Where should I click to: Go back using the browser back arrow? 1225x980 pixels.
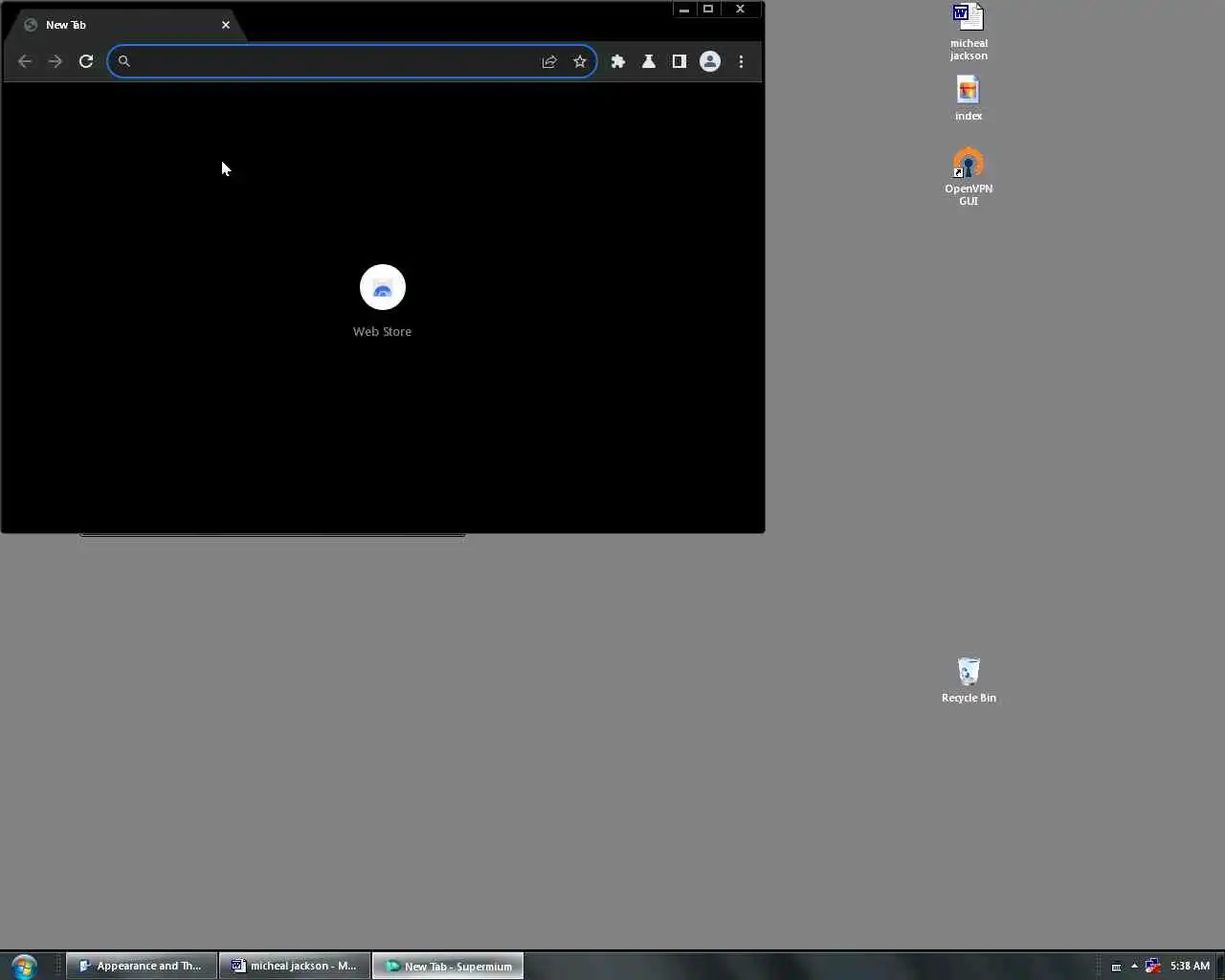tap(25, 61)
